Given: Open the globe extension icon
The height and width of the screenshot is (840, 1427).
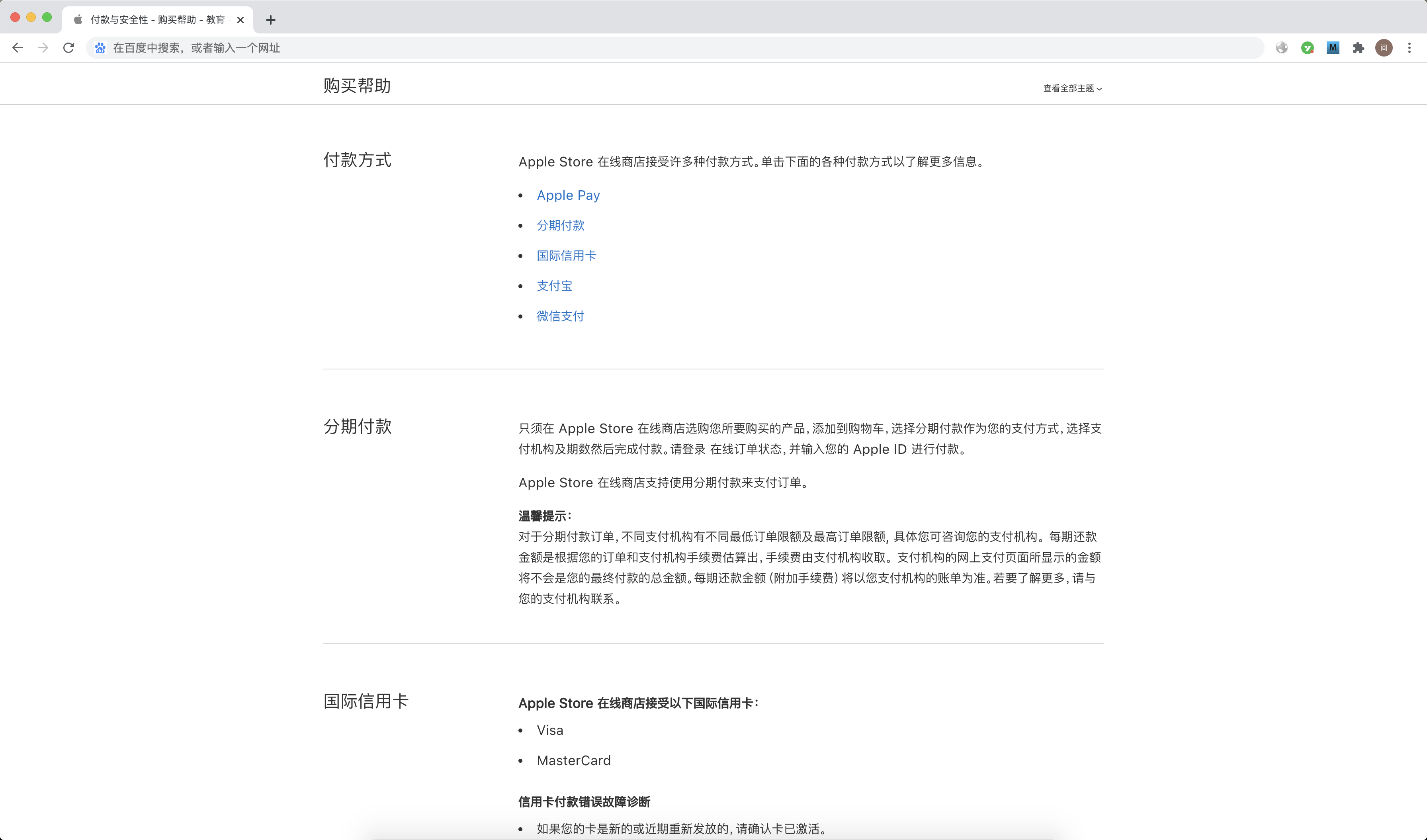Looking at the screenshot, I should 1281,48.
